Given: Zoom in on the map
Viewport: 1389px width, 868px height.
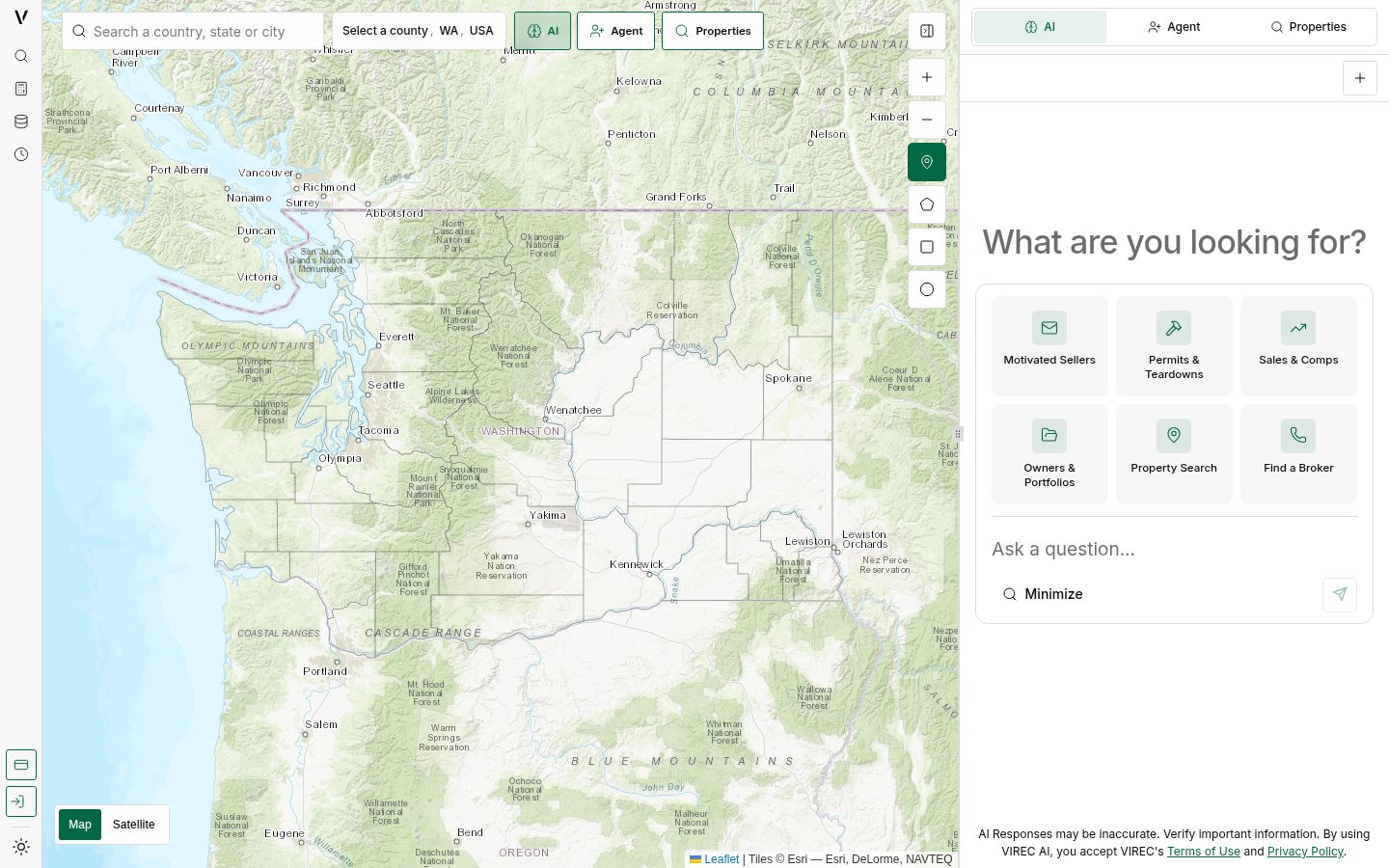Looking at the screenshot, I should point(927,77).
